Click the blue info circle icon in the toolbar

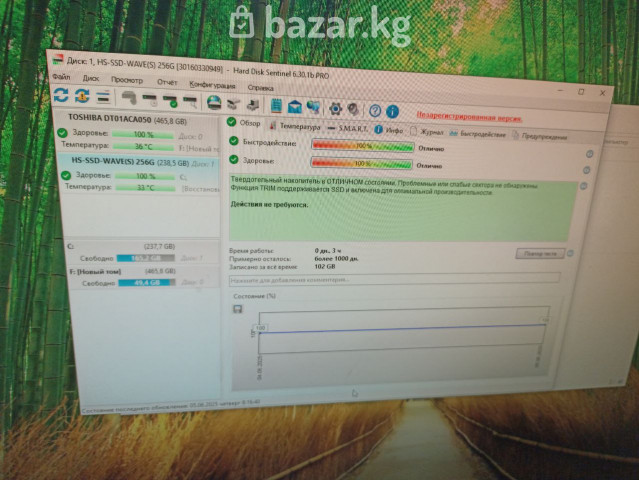[x=392, y=112]
